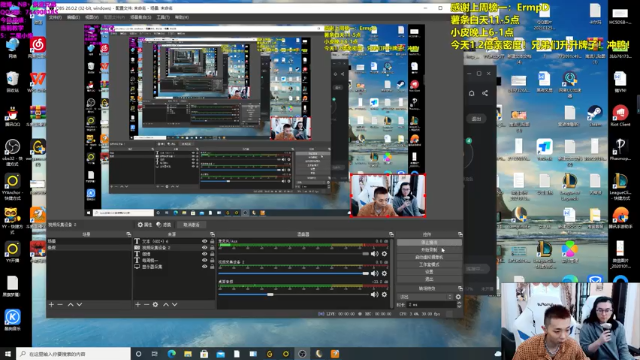
Task: Open gear settings for 麦克风/Aux channel
Action: [384, 254]
